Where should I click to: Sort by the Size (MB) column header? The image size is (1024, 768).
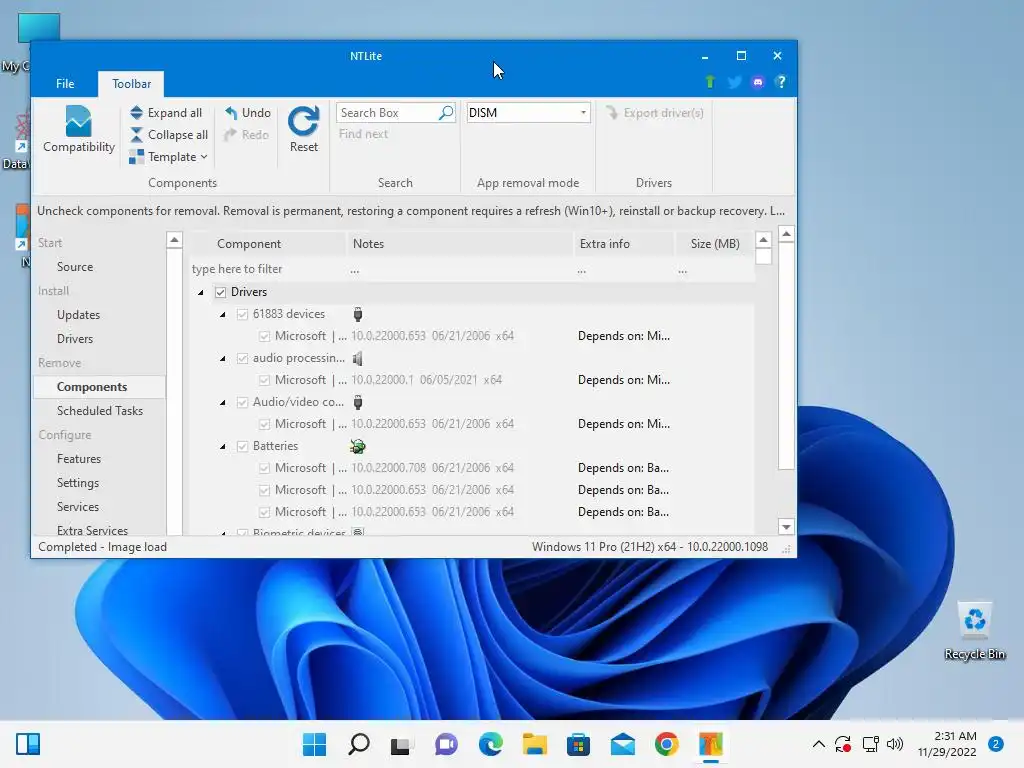[715, 244]
